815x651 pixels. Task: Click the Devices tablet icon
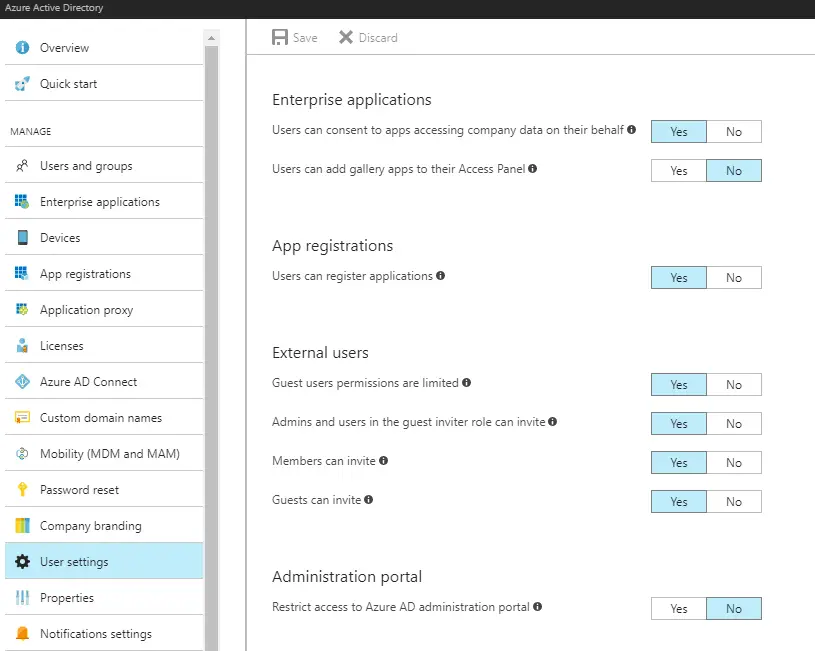point(22,238)
